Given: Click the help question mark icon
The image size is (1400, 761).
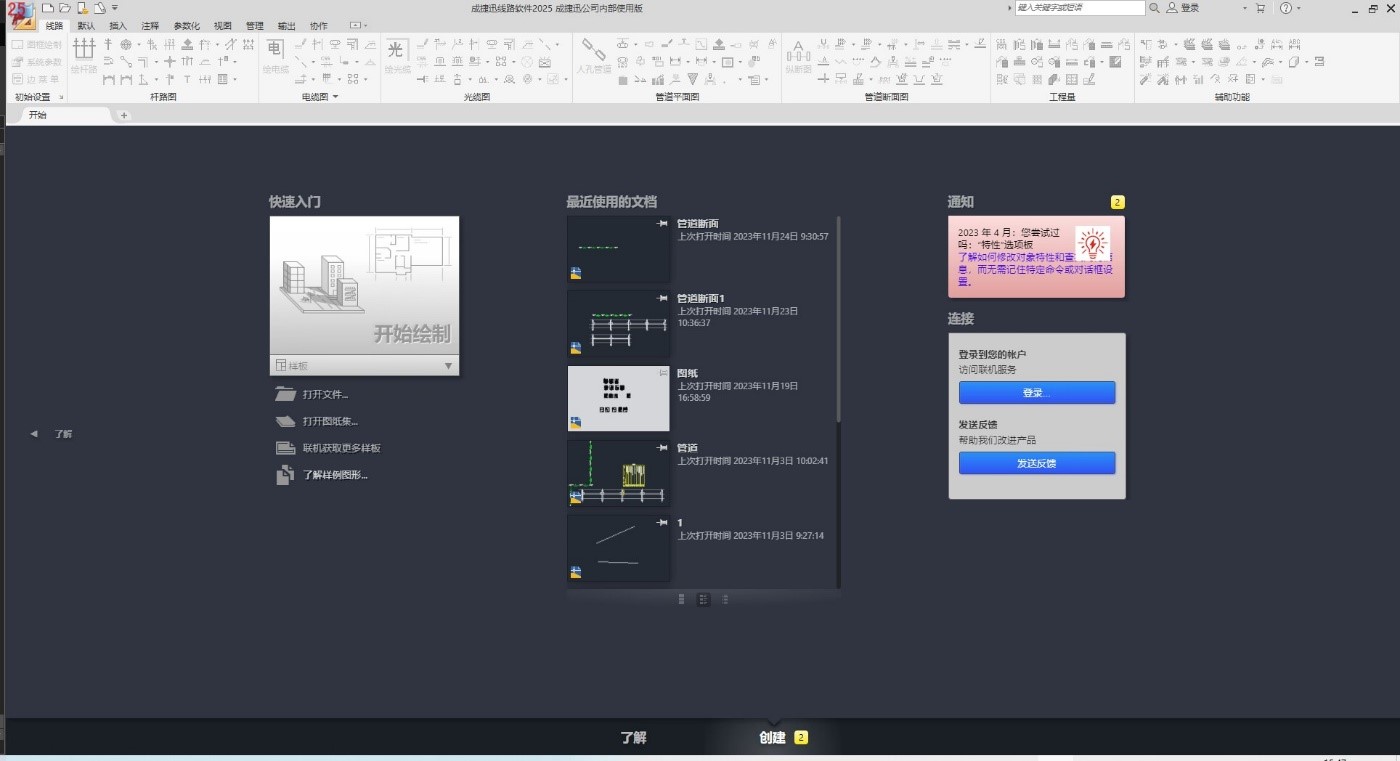Looking at the screenshot, I should pos(1285,8).
